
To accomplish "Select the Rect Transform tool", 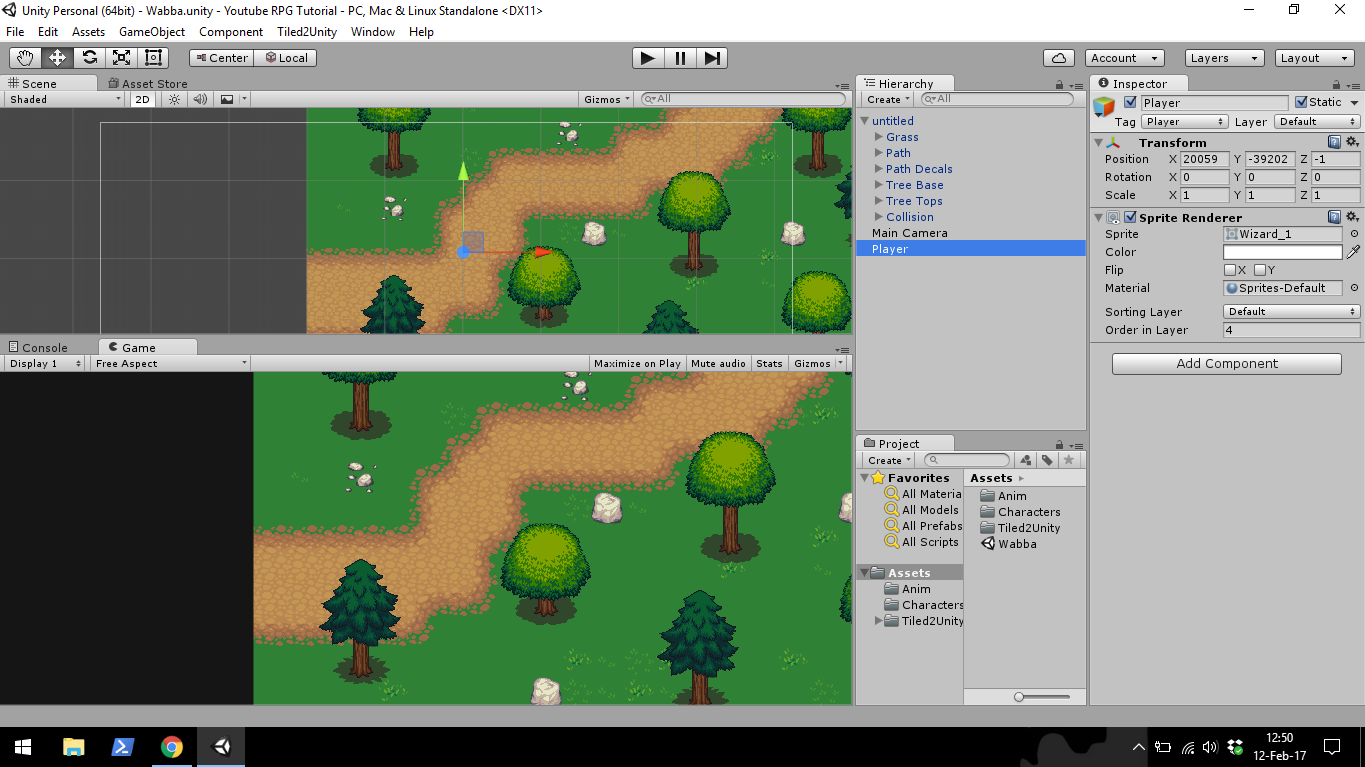I will [153, 58].
